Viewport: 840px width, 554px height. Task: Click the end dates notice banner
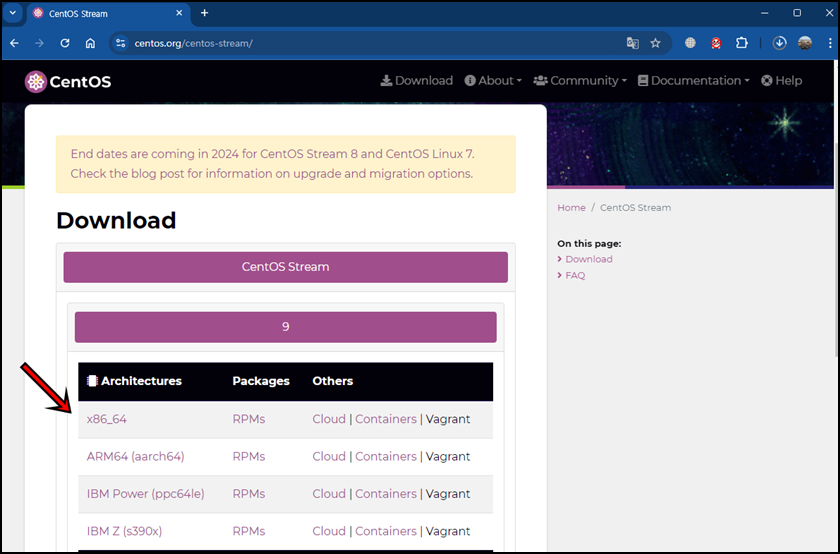click(x=286, y=164)
